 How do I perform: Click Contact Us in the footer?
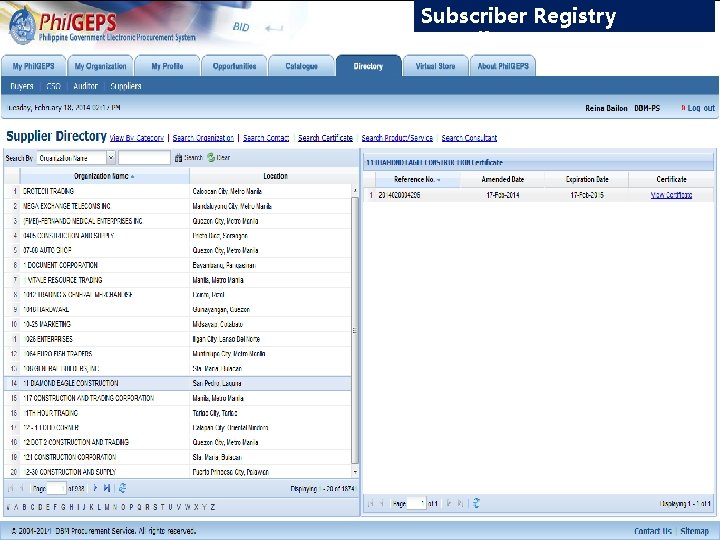[x=652, y=531]
